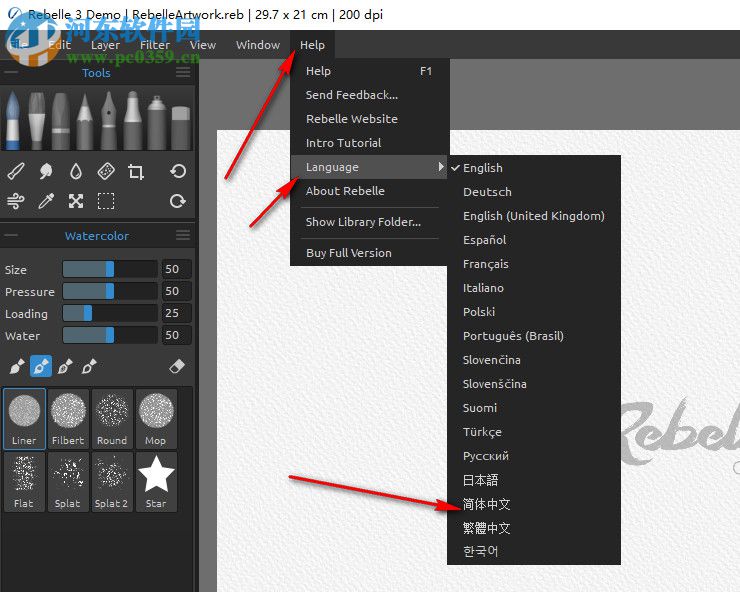Collapse the Watercolor panel

coord(11,235)
